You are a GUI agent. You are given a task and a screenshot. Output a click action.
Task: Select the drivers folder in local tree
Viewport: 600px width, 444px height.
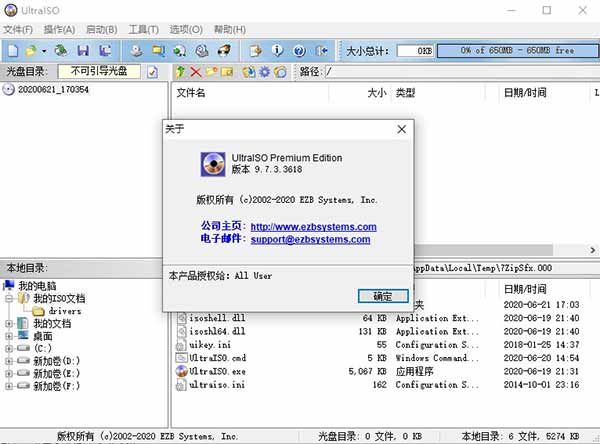(65, 311)
